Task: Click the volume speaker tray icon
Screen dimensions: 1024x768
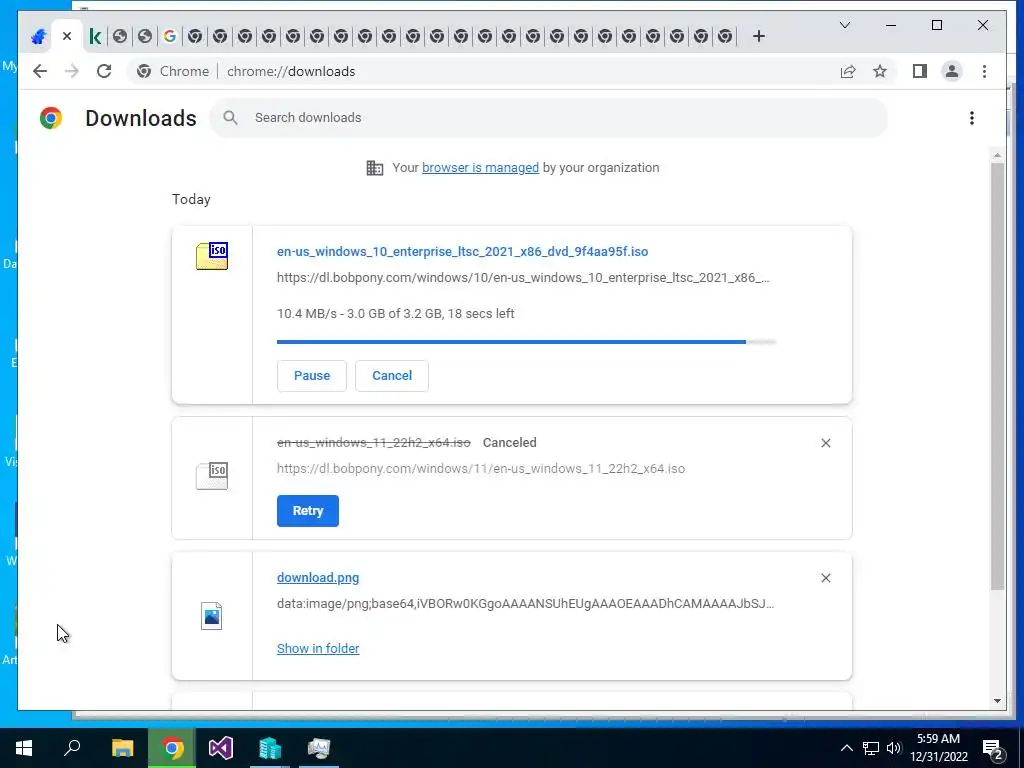Action: coord(894,748)
